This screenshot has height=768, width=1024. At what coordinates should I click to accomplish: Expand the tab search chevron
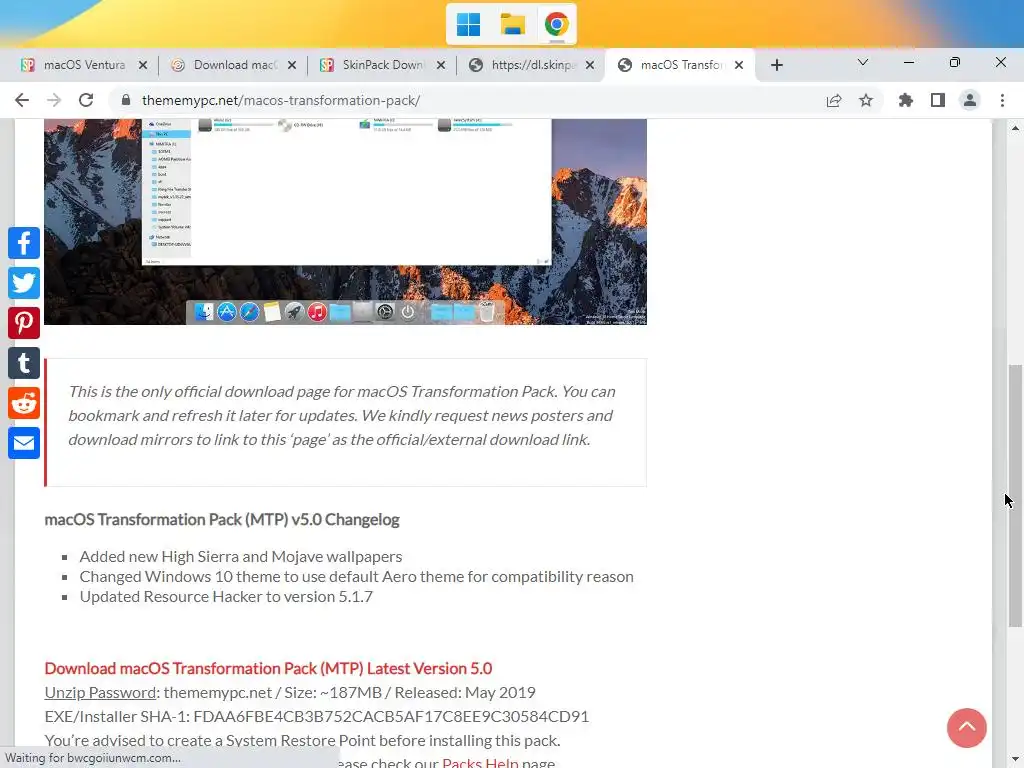coord(863,63)
